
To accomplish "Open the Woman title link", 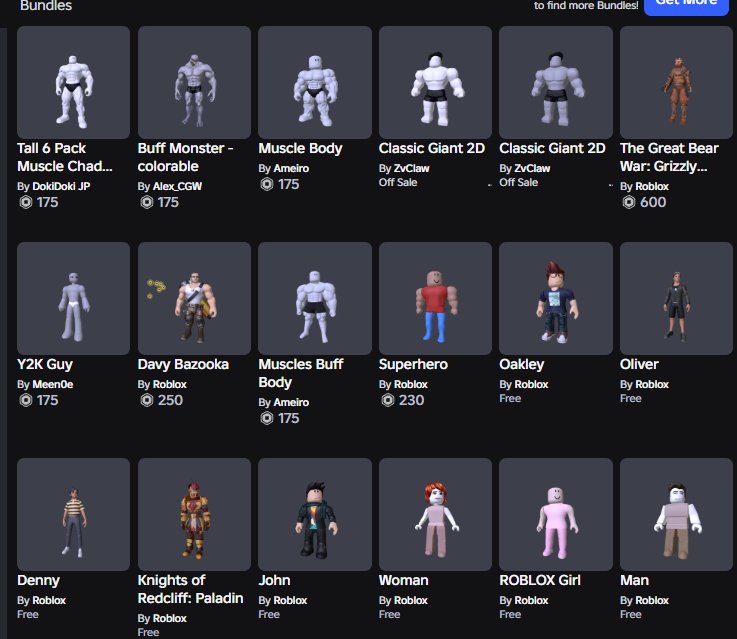I will tap(403, 581).
